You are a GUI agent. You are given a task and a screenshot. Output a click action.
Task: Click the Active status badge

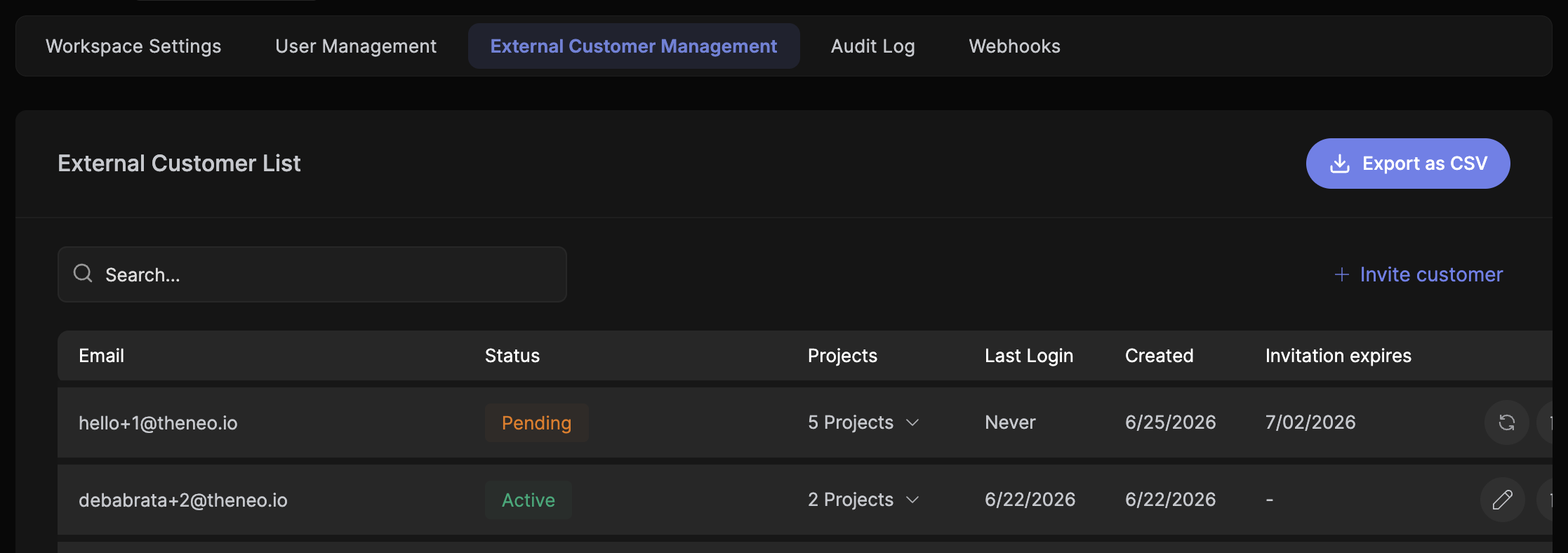click(529, 500)
